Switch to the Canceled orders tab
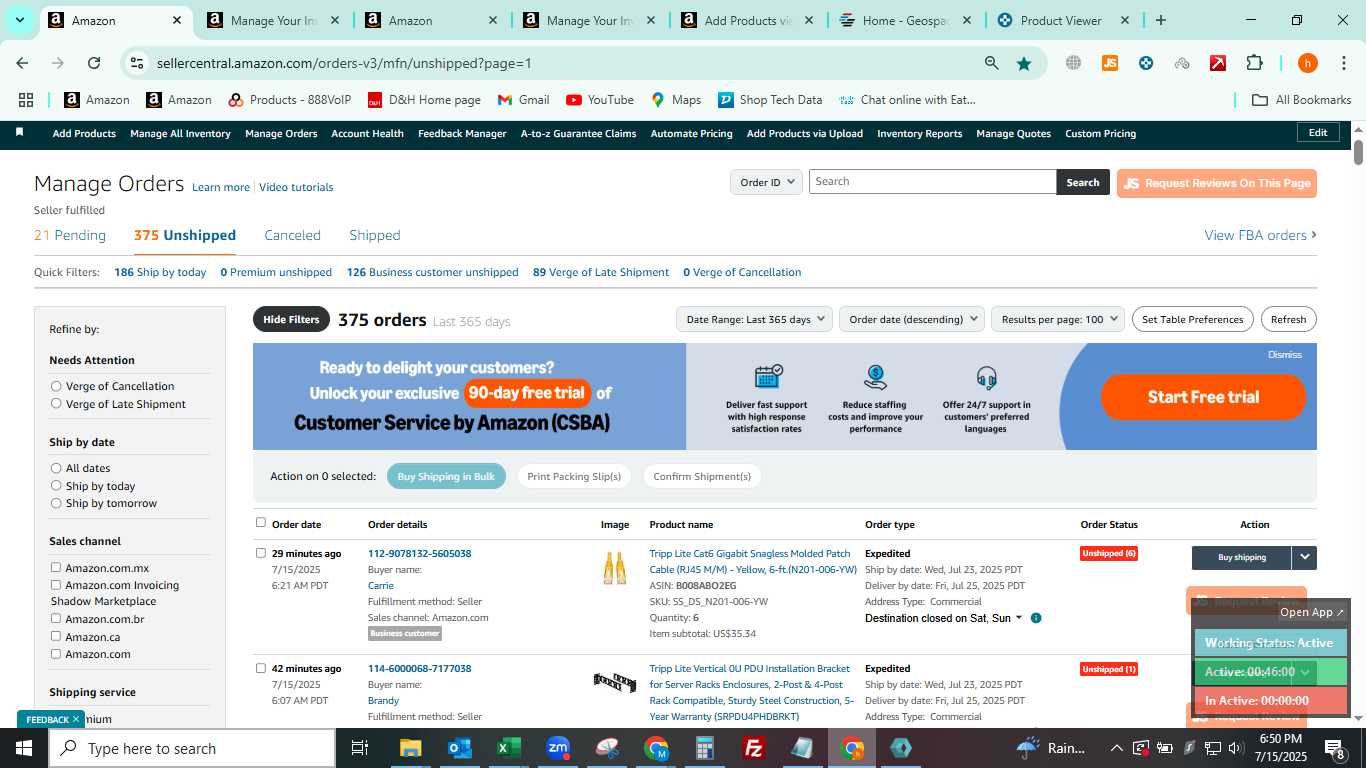This screenshot has height=768, width=1366. [x=292, y=235]
